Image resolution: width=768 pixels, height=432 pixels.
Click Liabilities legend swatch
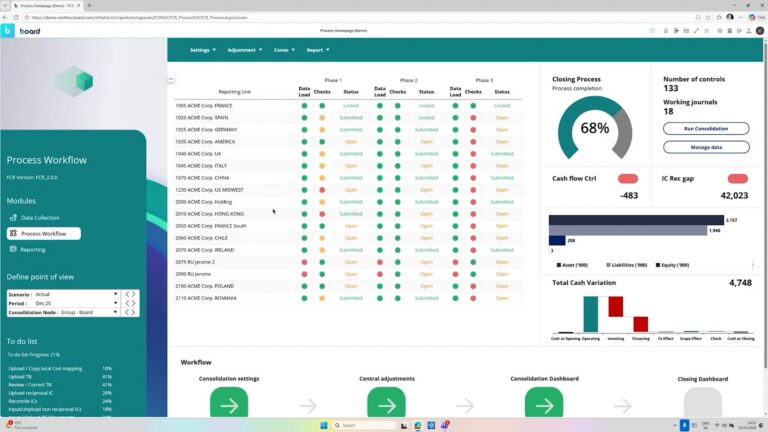[608, 265]
